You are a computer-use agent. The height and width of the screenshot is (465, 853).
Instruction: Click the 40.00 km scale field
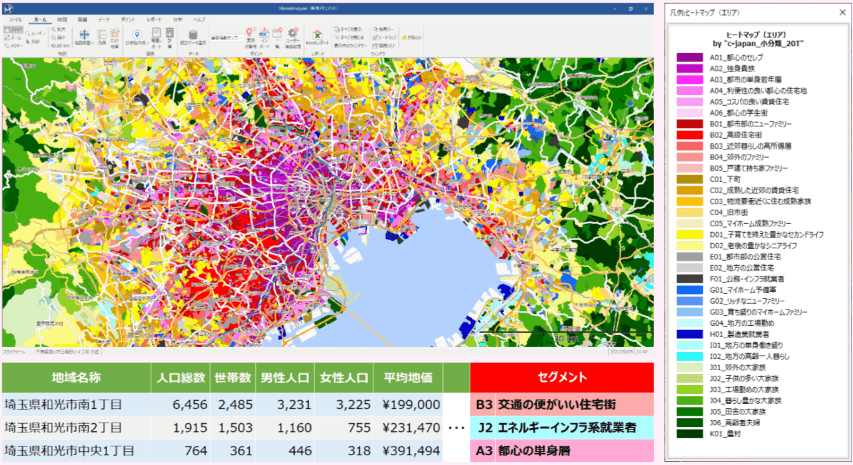coord(60,46)
